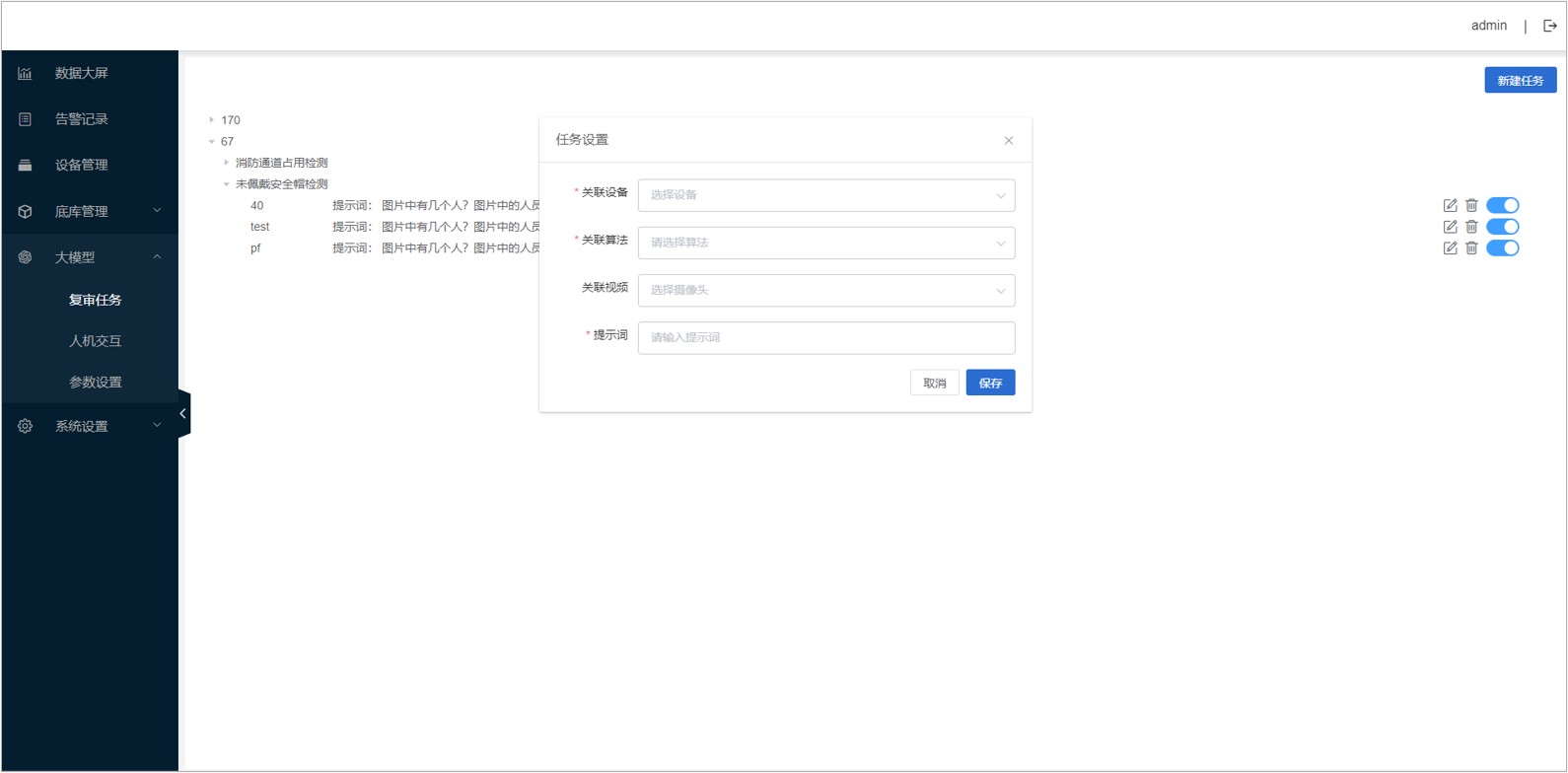Click the 任务设置 dialog title
The height and width of the screenshot is (773, 1568).
tap(582, 140)
